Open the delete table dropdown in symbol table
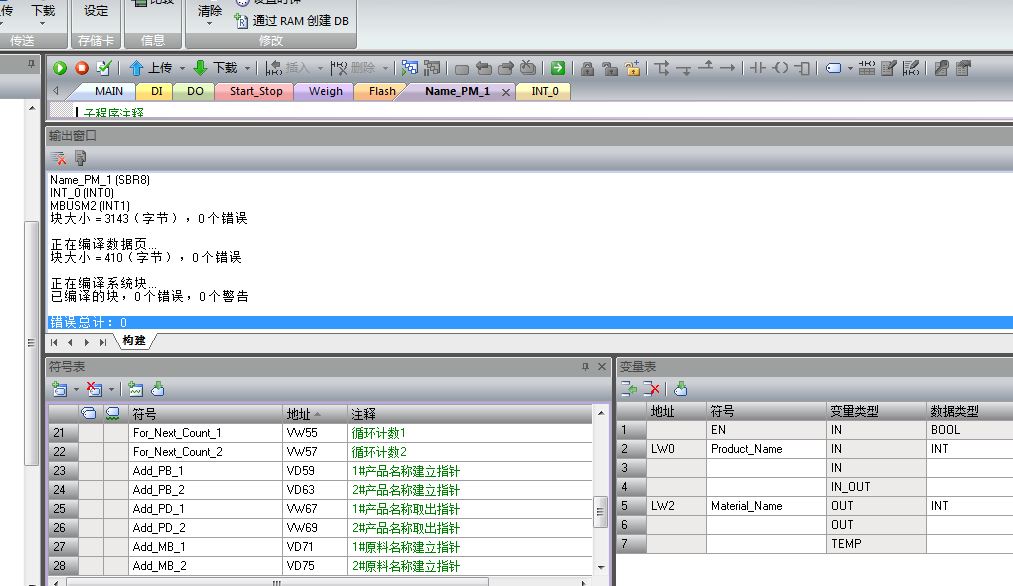The width and height of the screenshot is (1013, 586). tap(111, 390)
